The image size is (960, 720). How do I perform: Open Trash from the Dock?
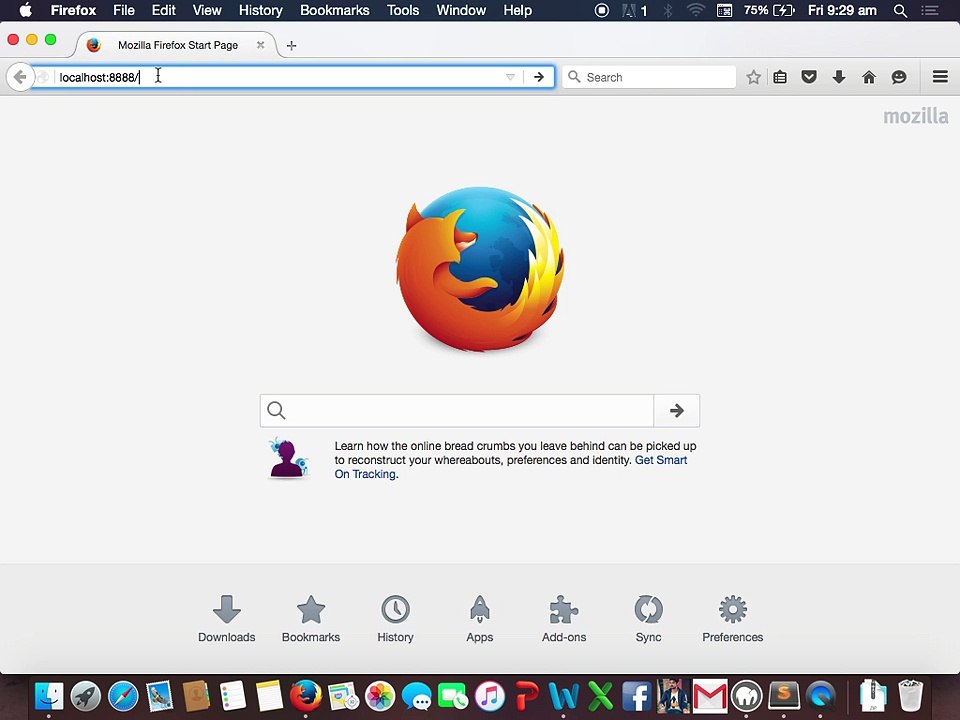tap(910, 697)
